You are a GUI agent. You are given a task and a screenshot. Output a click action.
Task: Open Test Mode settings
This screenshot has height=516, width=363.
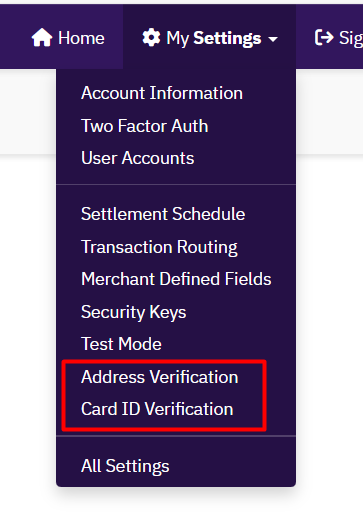pos(121,344)
